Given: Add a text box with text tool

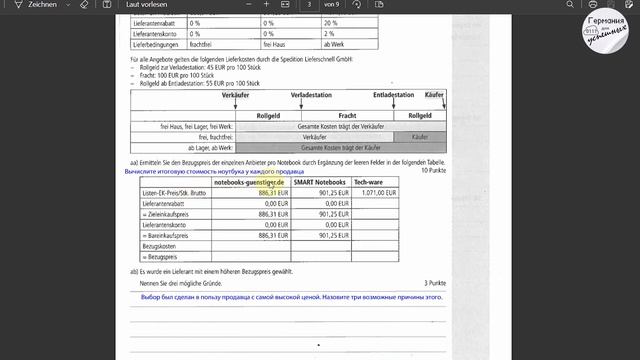Looking at the screenshot, I should (x=107, y=4).
